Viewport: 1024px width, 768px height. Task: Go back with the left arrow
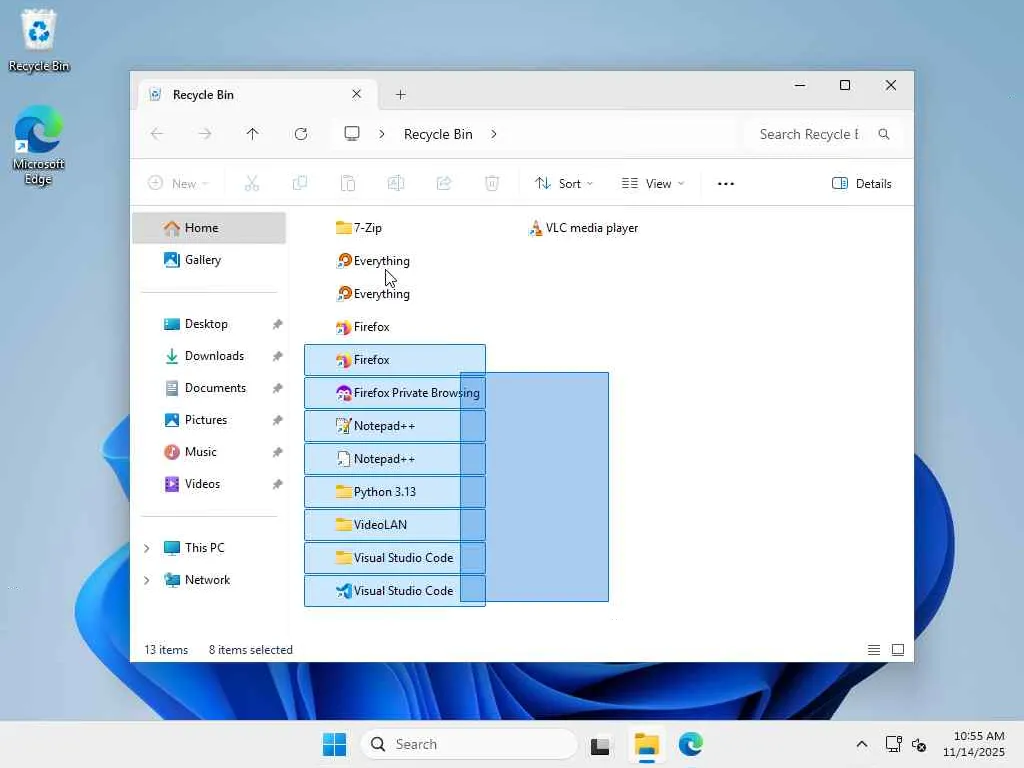(157, 134)
